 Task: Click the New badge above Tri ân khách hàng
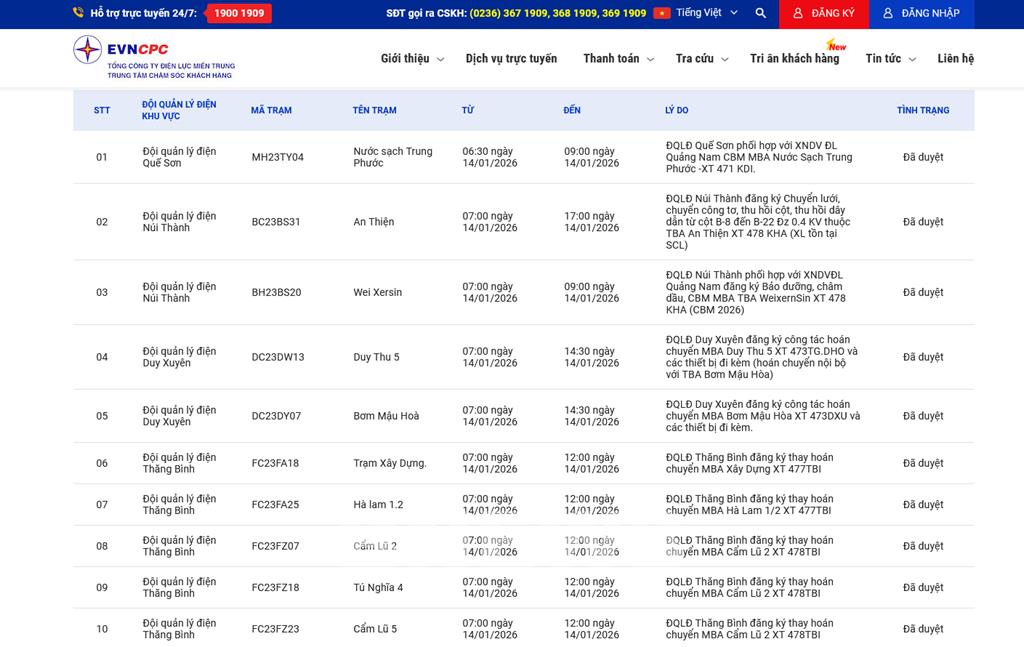coord(836,45)
